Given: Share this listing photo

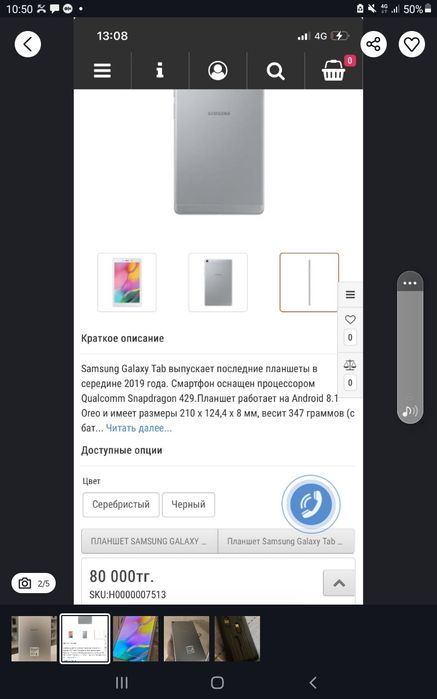Looking at the screenshot, I should (373, 44).
